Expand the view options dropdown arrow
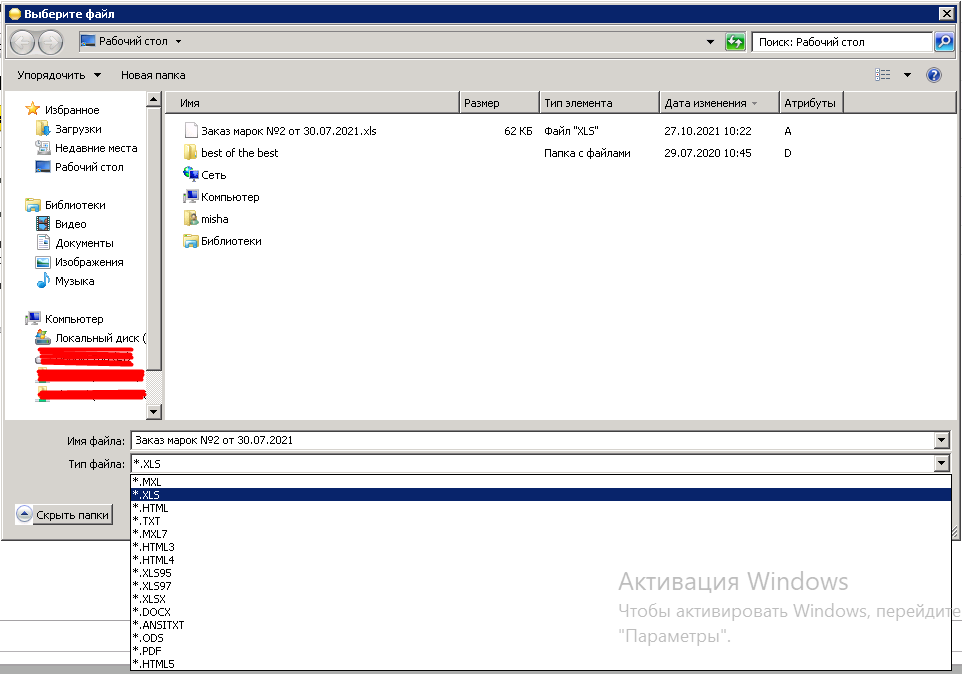Viewport: 962px width, 674px height. (907, 75)
